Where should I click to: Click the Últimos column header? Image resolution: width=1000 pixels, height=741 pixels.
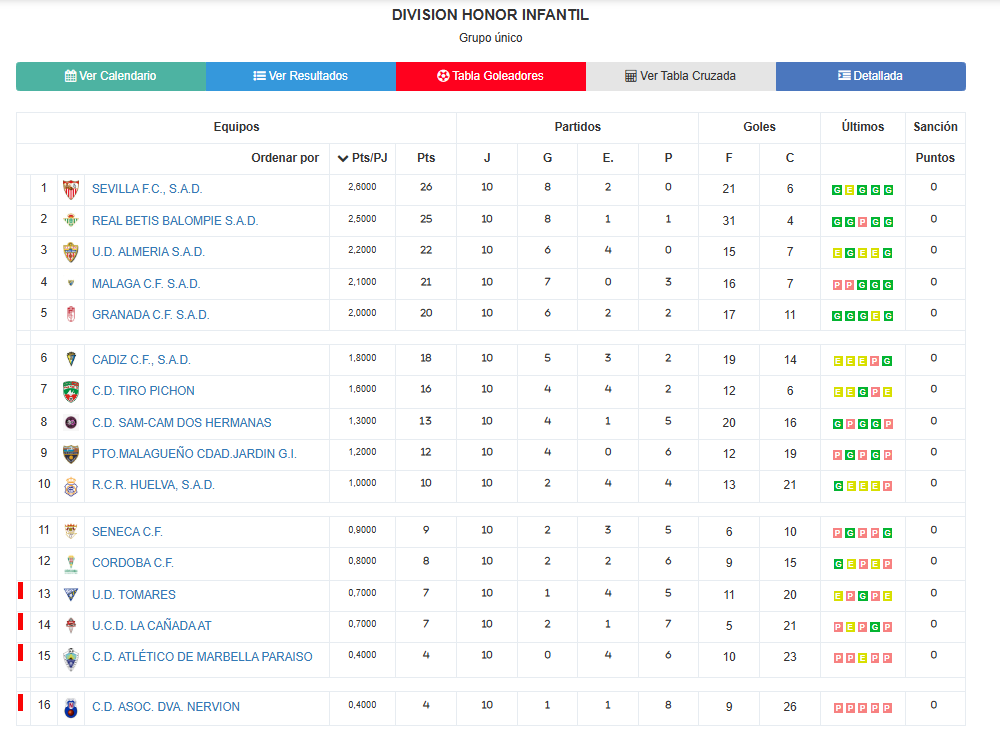coord(862,127)
